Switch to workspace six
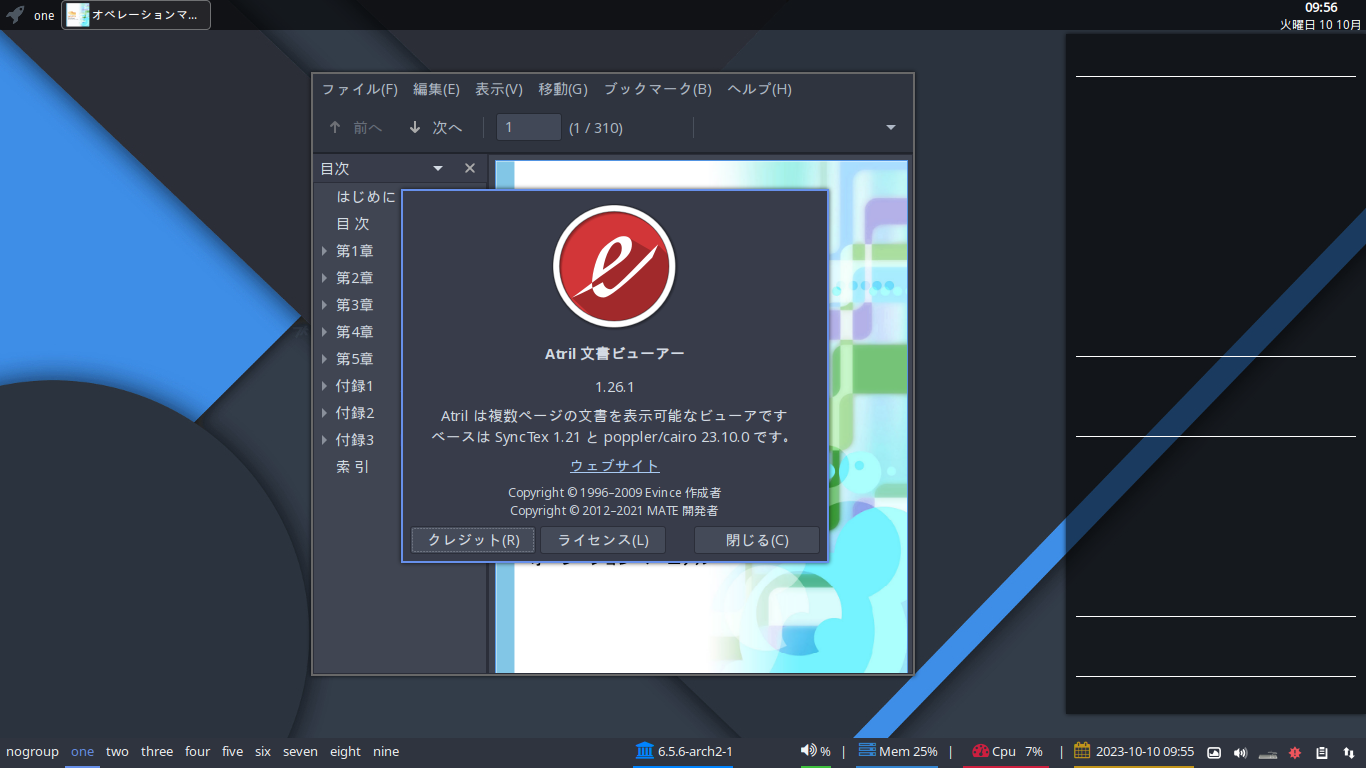The image size is (1366, 768). click(263, 752)
